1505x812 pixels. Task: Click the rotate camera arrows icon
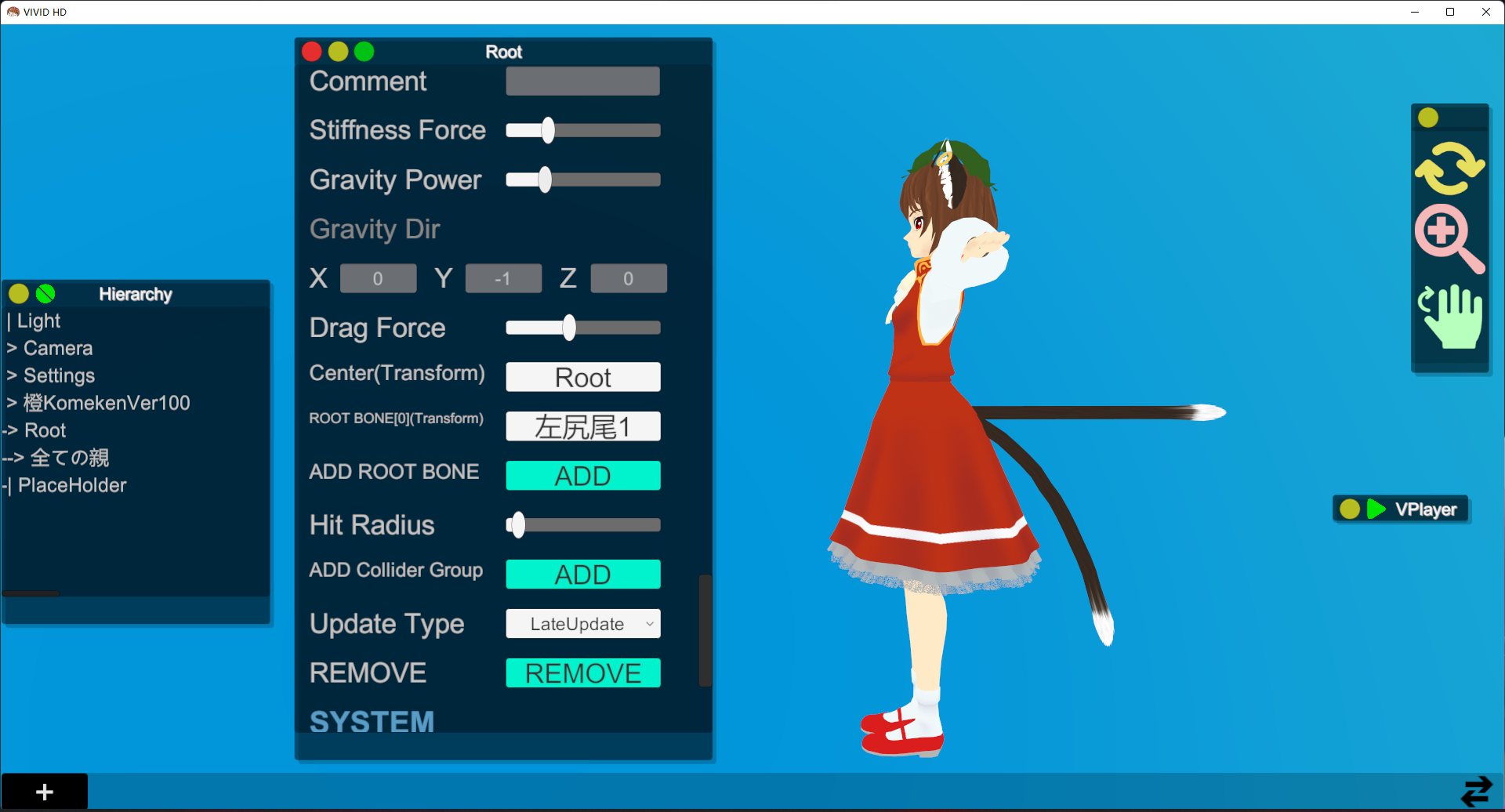1449,168
